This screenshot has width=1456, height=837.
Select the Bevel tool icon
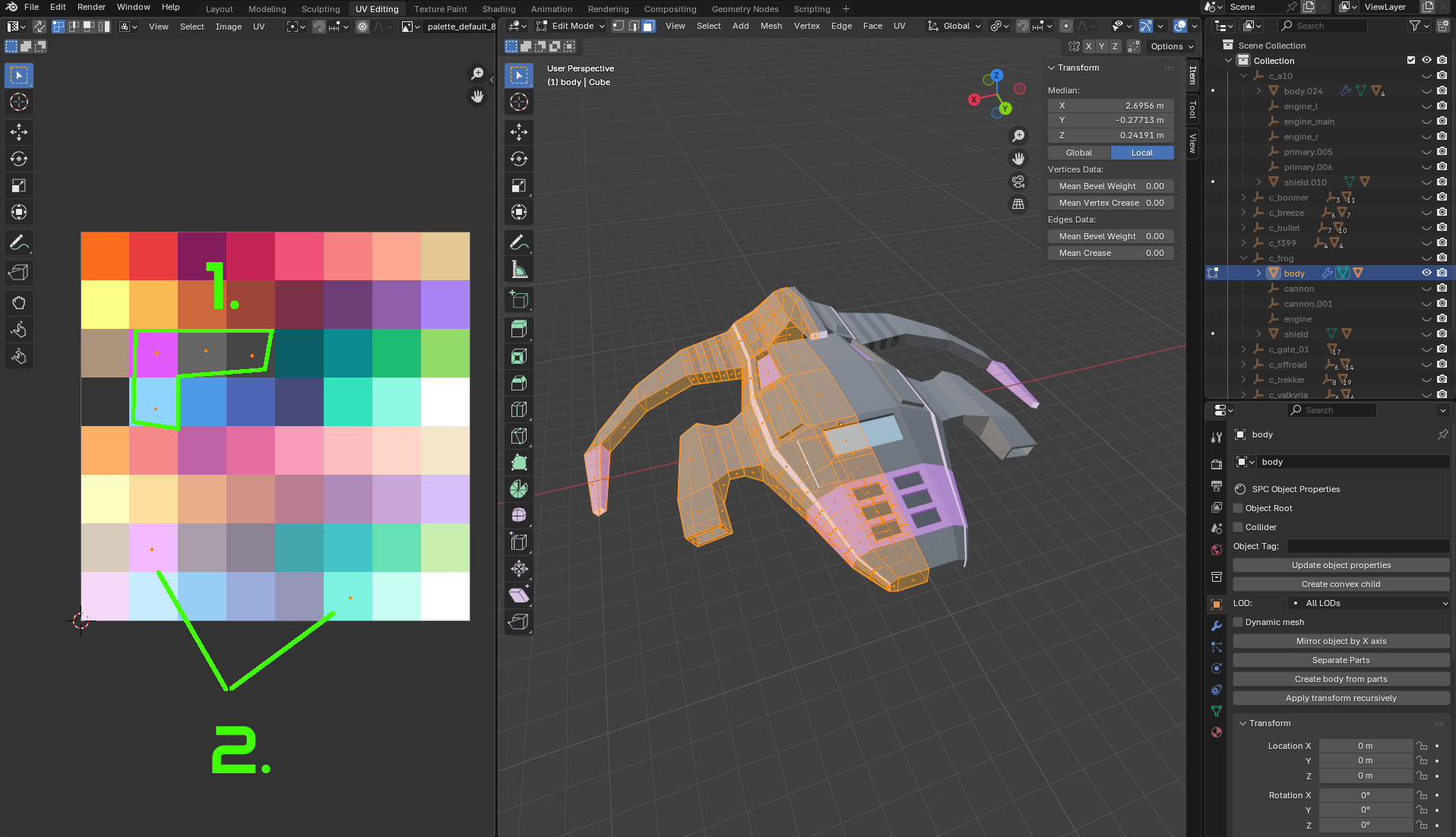(519, 383)
